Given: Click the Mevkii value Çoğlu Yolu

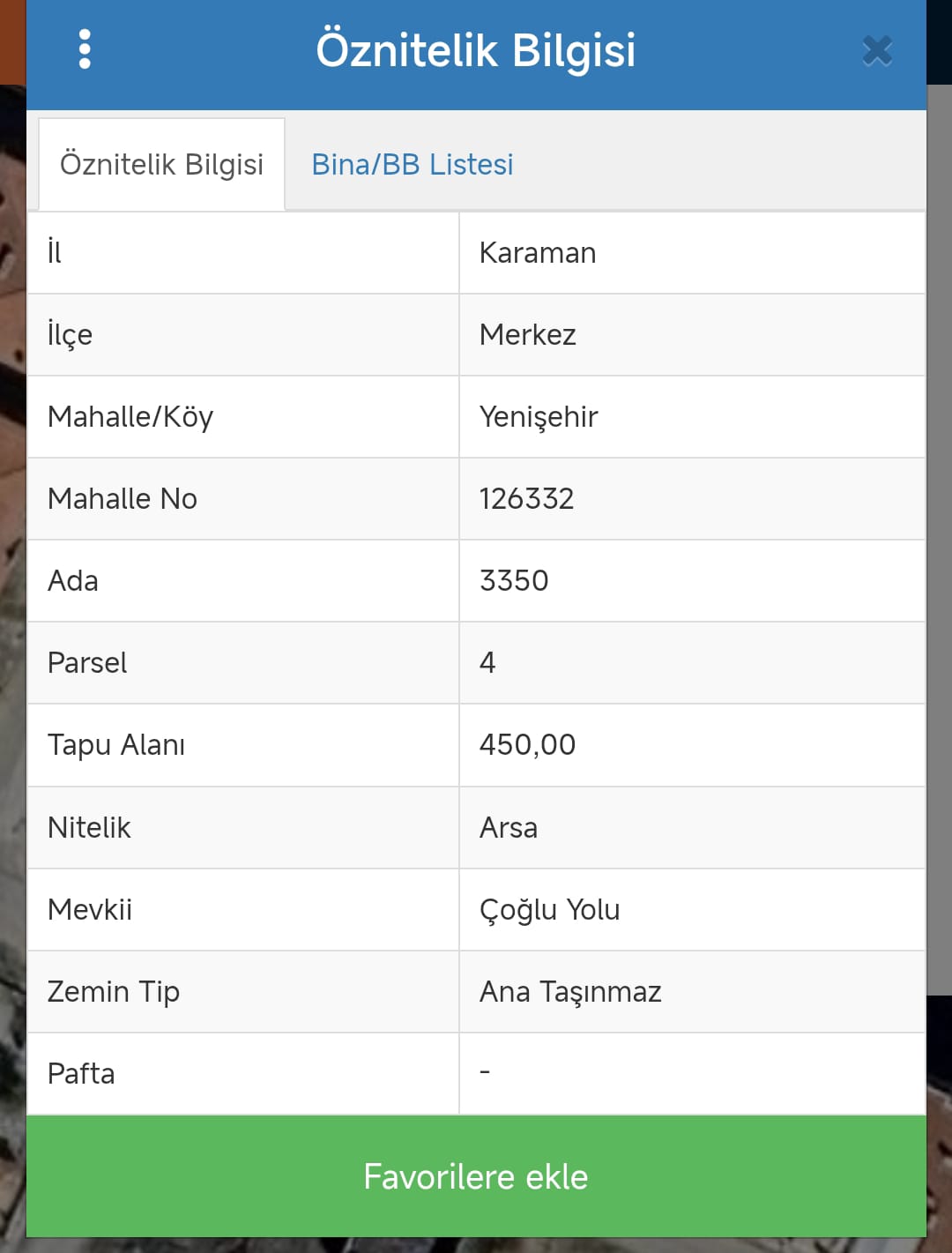Looking at the screenshot, I should click(x=549, y=910).
